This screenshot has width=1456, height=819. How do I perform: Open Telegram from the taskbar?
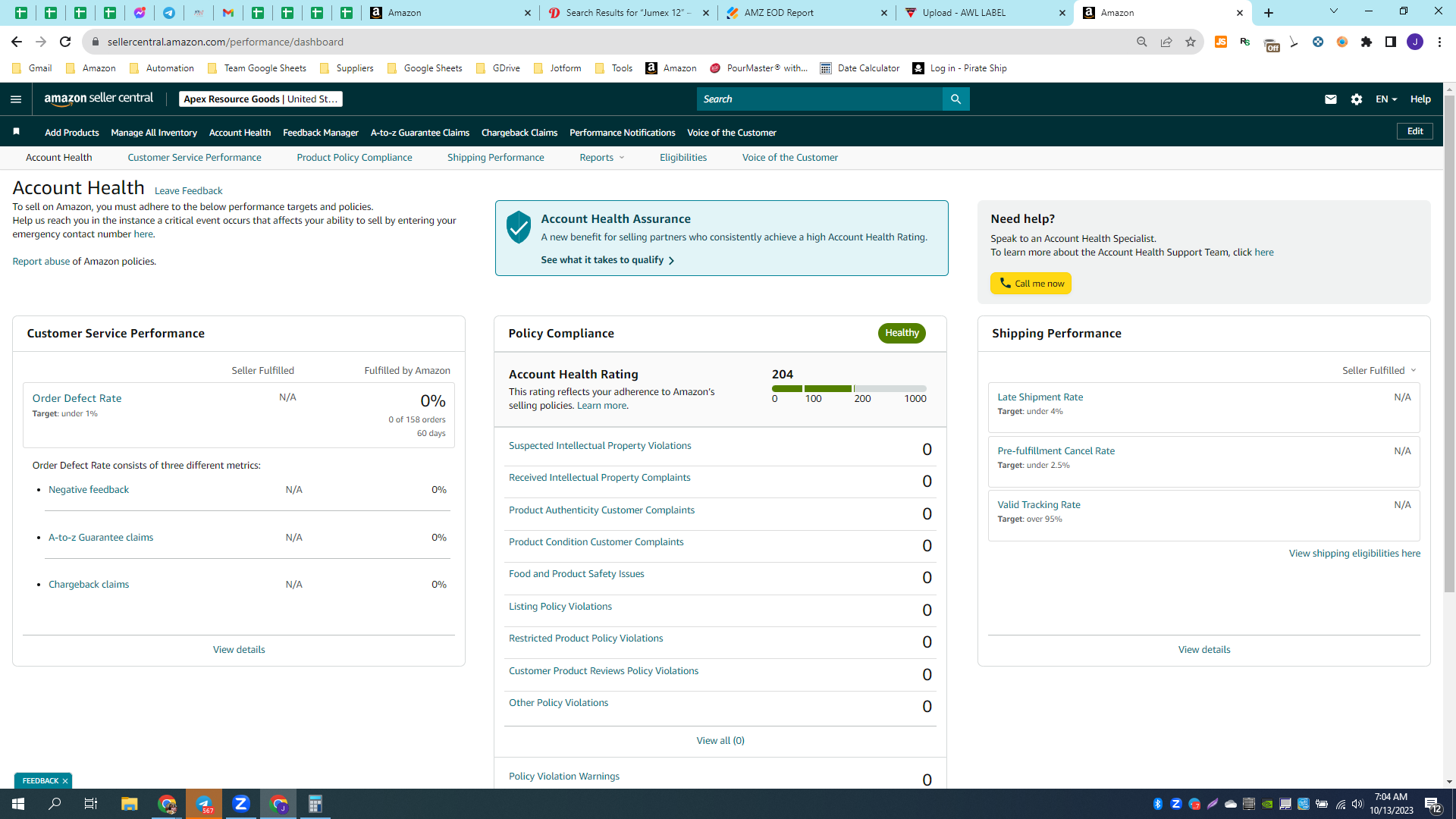pyautogui.click(x=204, y=804)
